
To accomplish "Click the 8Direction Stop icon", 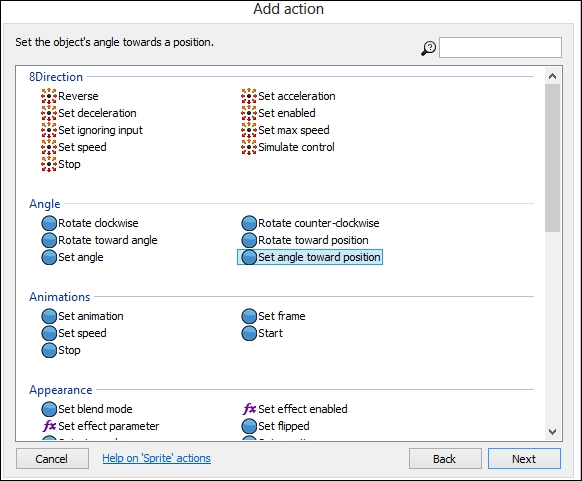I will point(49,164).
